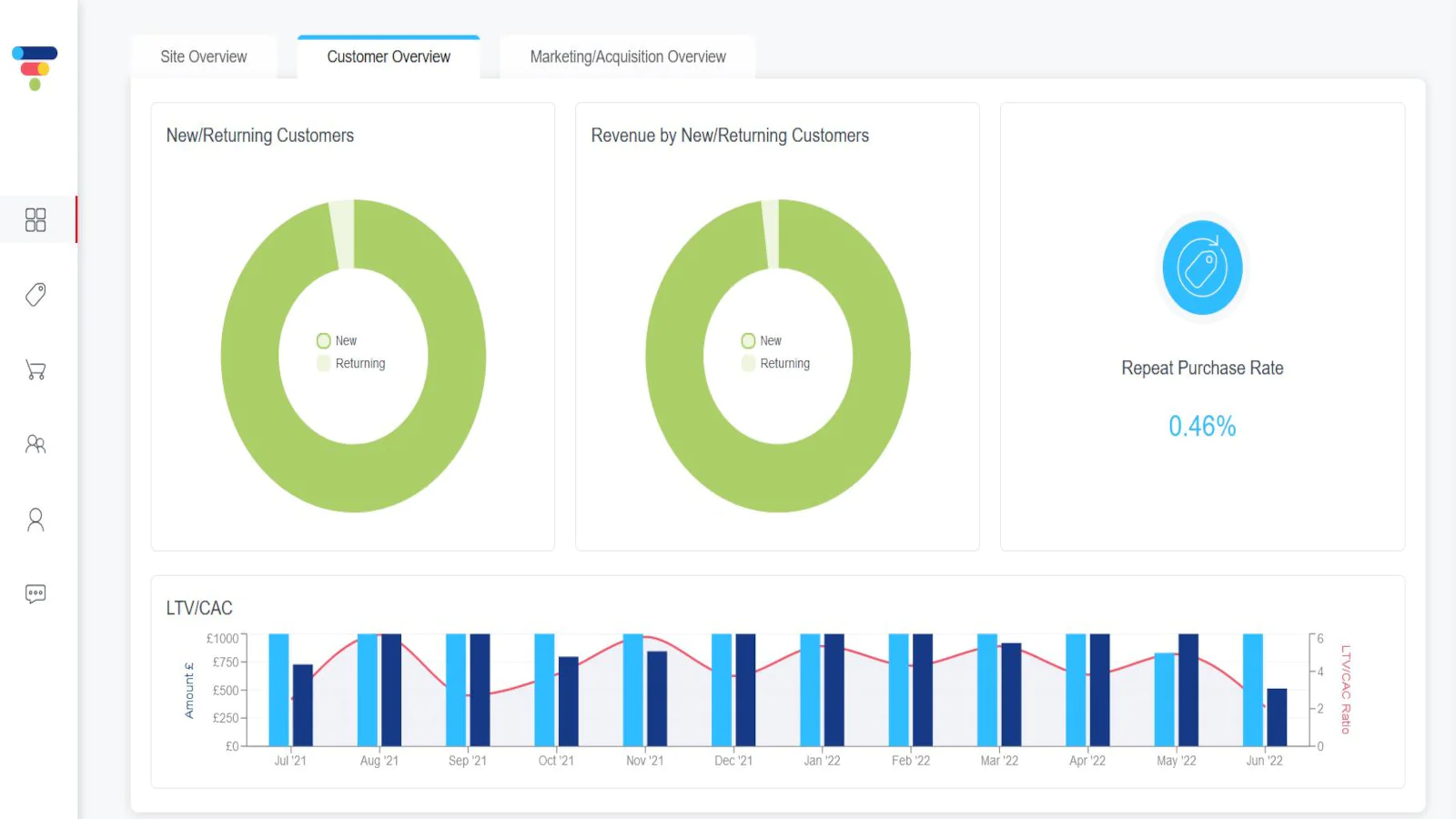Click the app logo at top left
Image resolution: width=1456 pixels, height=819 pixels.
coord(35,68)
